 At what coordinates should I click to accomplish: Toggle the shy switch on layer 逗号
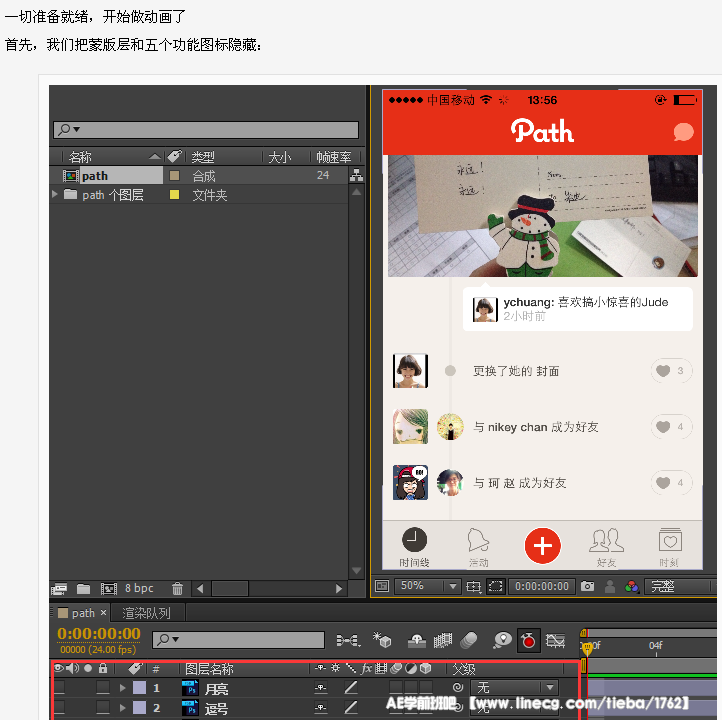pyautogui.click(x=321, y=707)
